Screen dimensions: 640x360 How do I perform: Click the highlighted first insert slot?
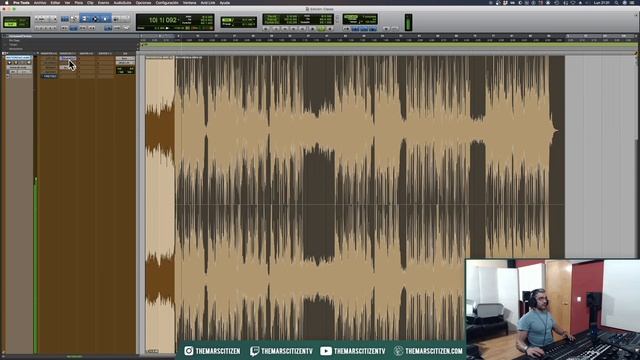(68, 58)
